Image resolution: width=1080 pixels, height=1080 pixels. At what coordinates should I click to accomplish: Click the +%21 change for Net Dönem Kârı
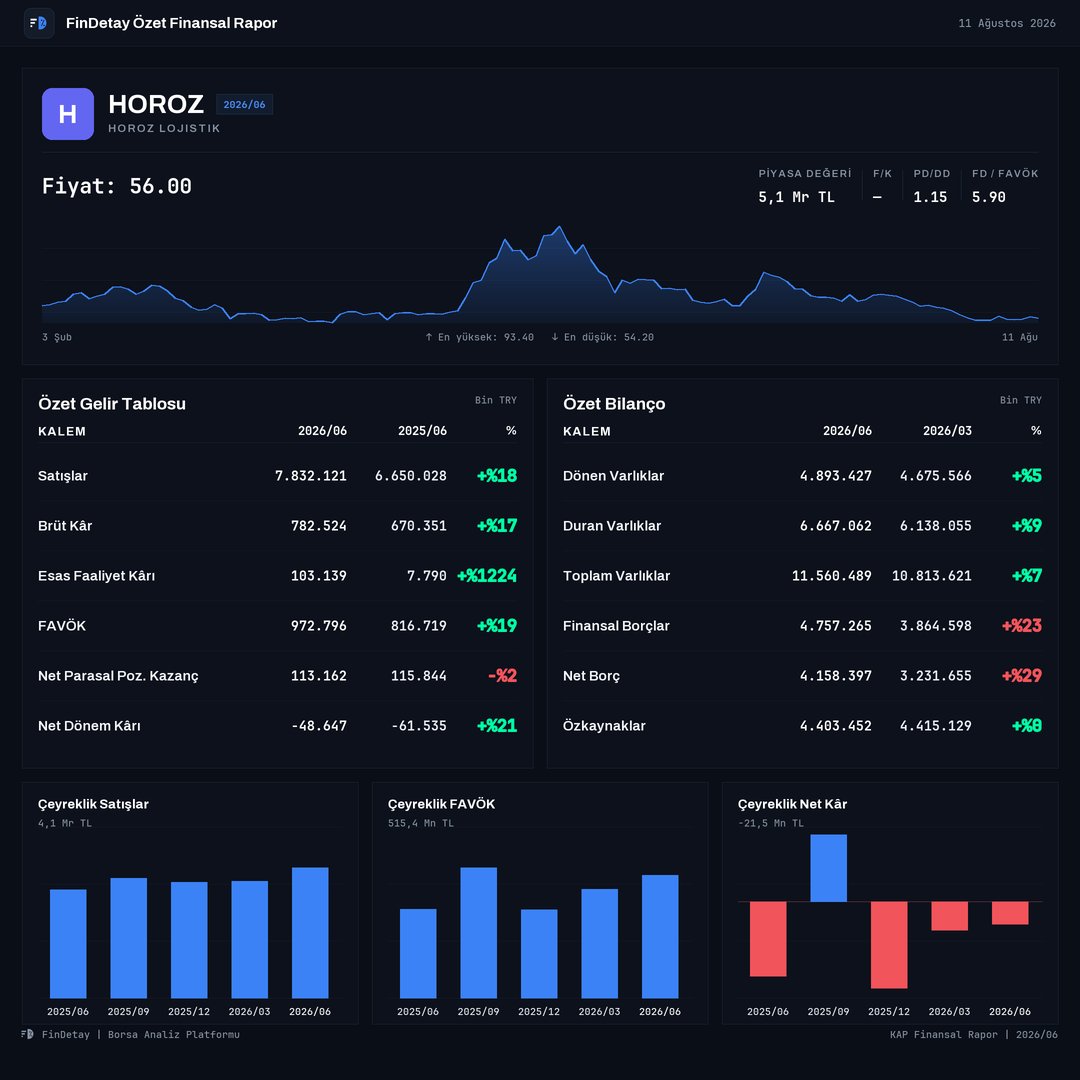497,725
